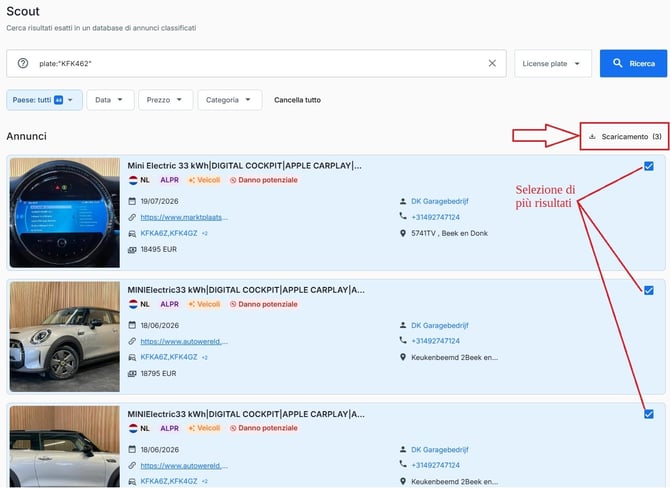
Task: Open the Mini Electric 33 kWh listing title
Action: pos(244,165)
